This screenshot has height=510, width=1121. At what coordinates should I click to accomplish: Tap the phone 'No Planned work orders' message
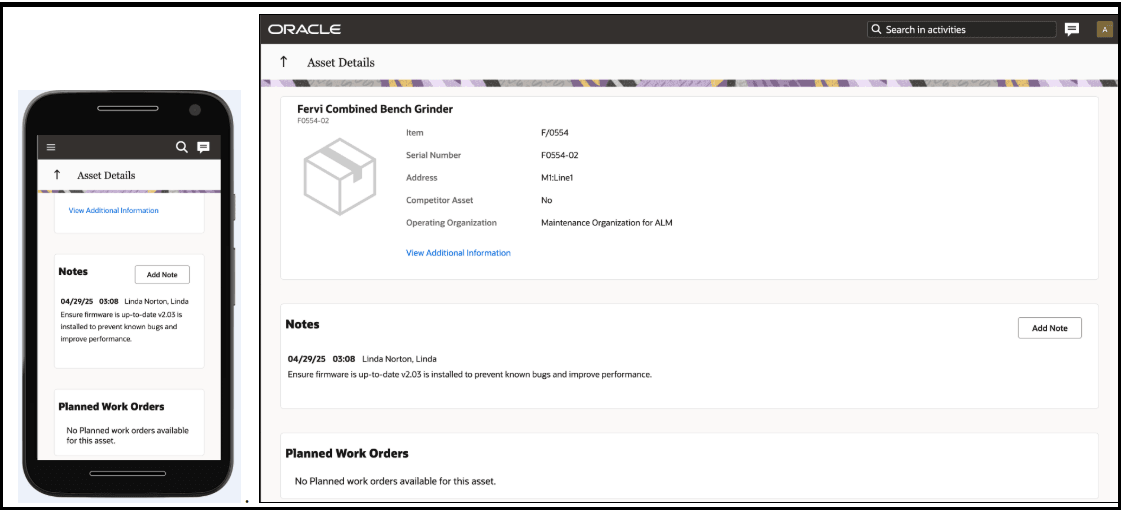coord(127,436)
